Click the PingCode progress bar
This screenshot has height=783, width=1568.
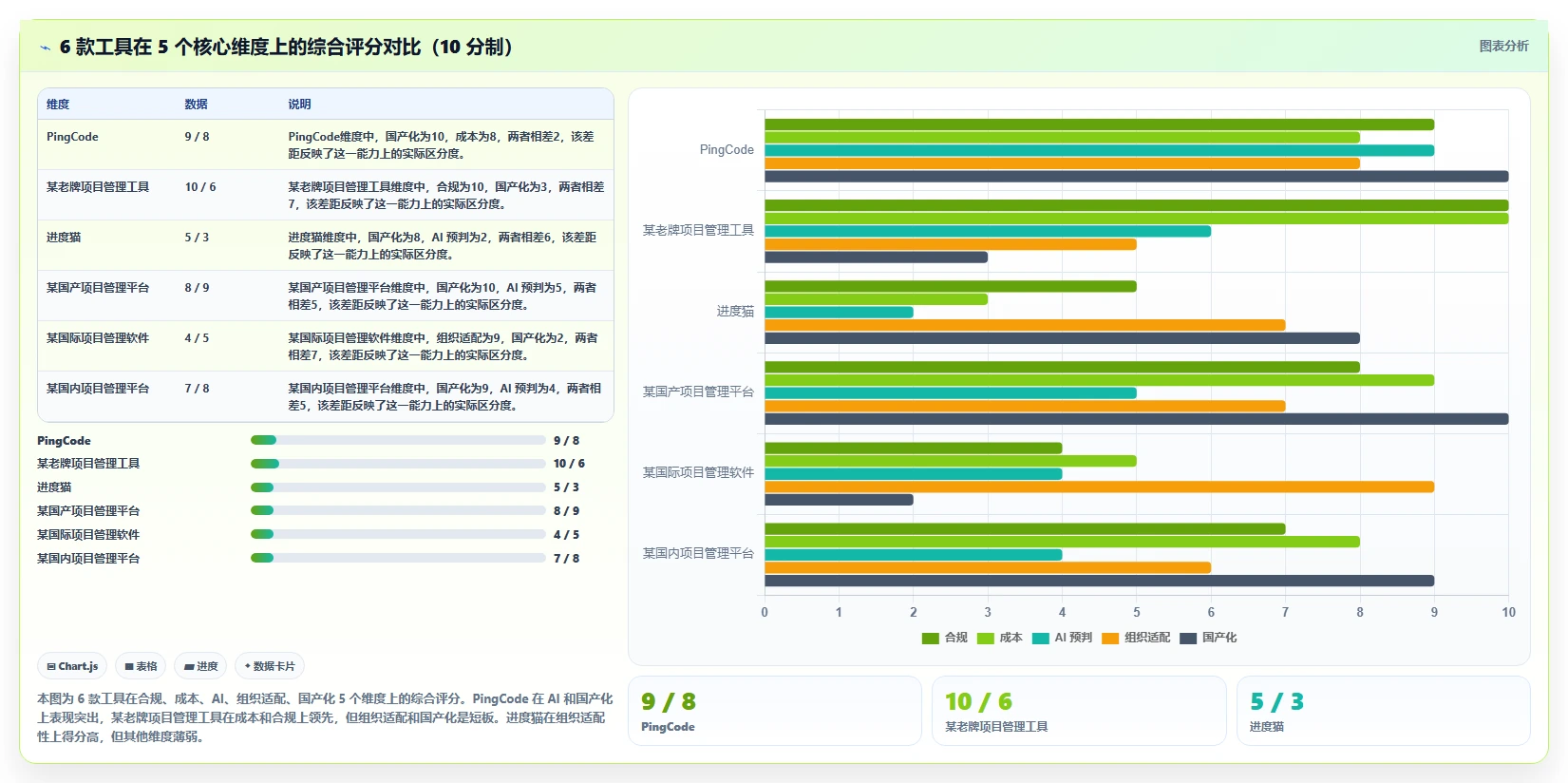[398, 440]
